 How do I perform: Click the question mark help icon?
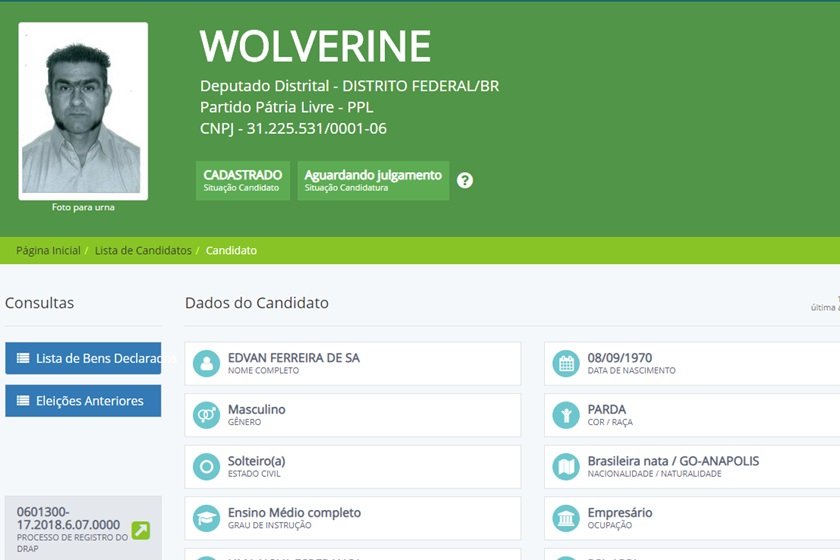(x=465, y=181)
